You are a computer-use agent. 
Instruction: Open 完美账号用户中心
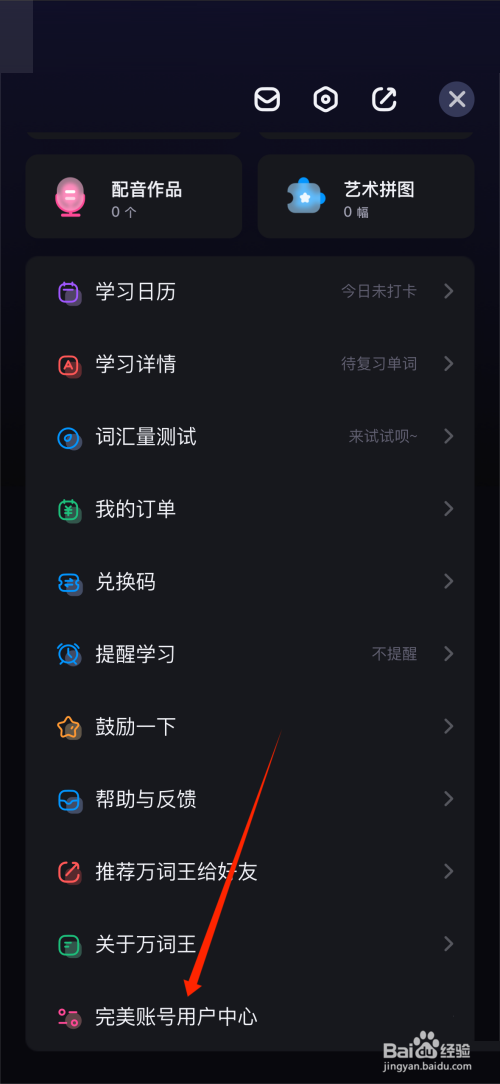[250, 1017]
